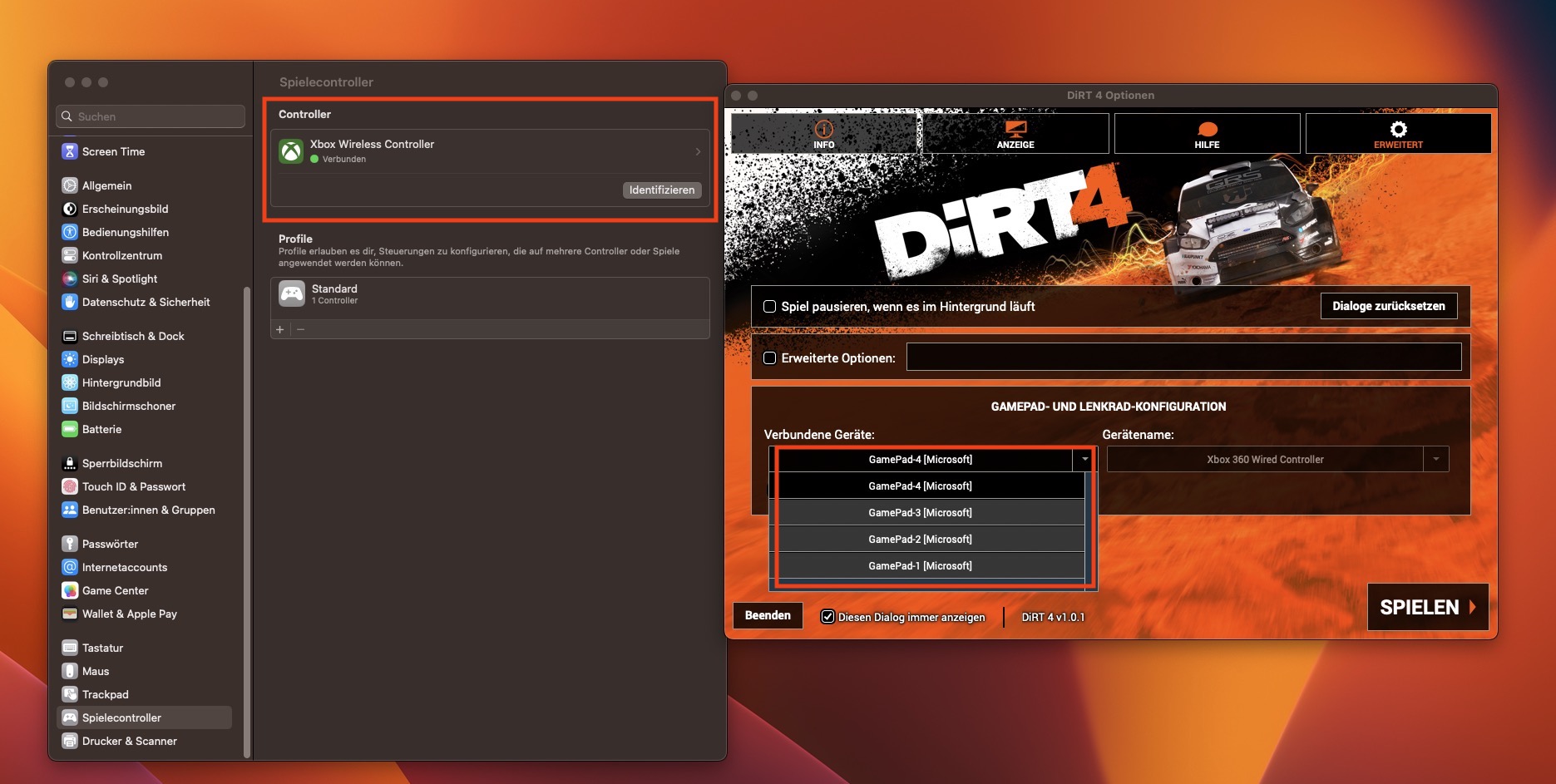Screen dimensions: 1556x784
Task: Click the Standard profile gamepad icon
Action: click(292, 294)
